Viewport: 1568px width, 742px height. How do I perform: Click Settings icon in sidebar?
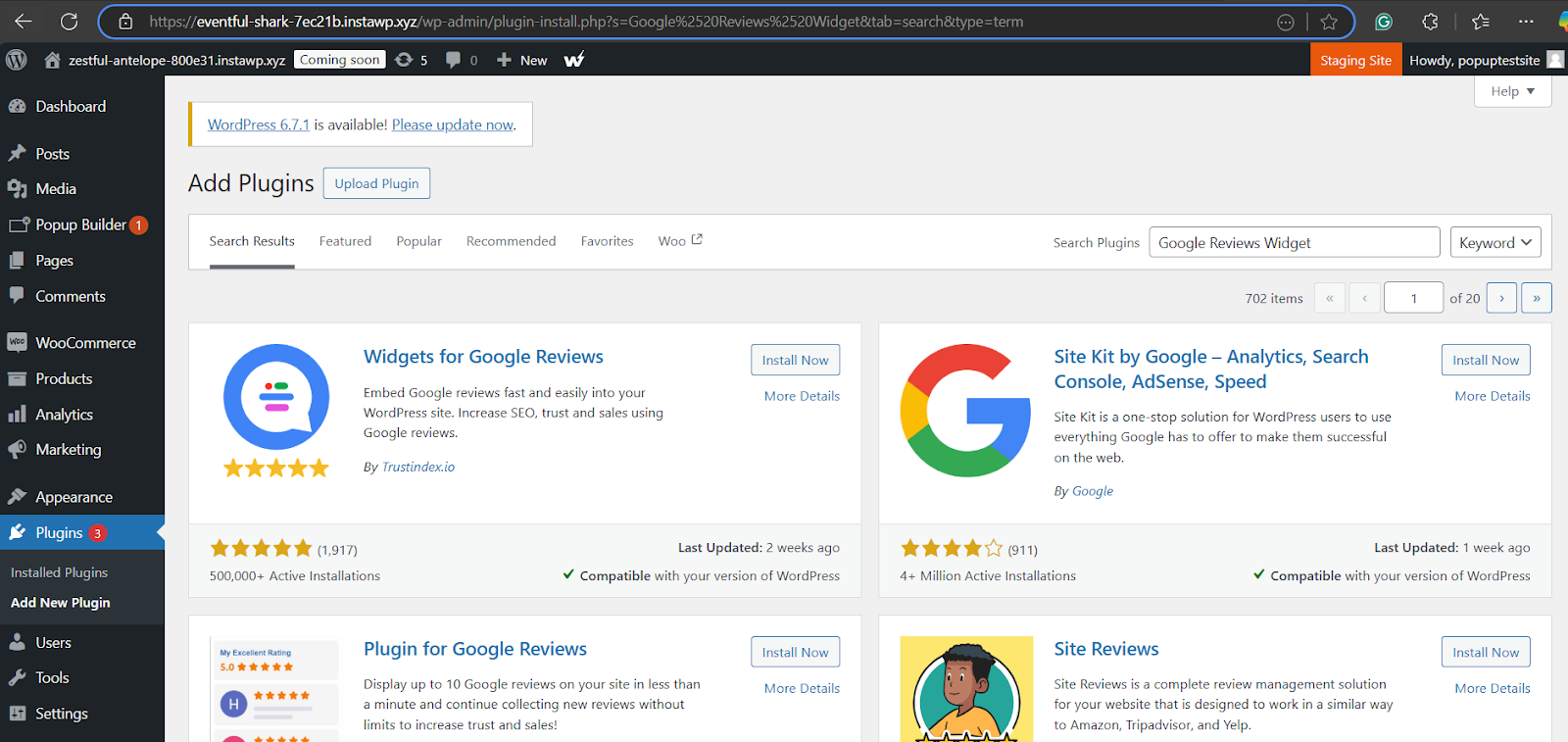[x=17, y=714]
